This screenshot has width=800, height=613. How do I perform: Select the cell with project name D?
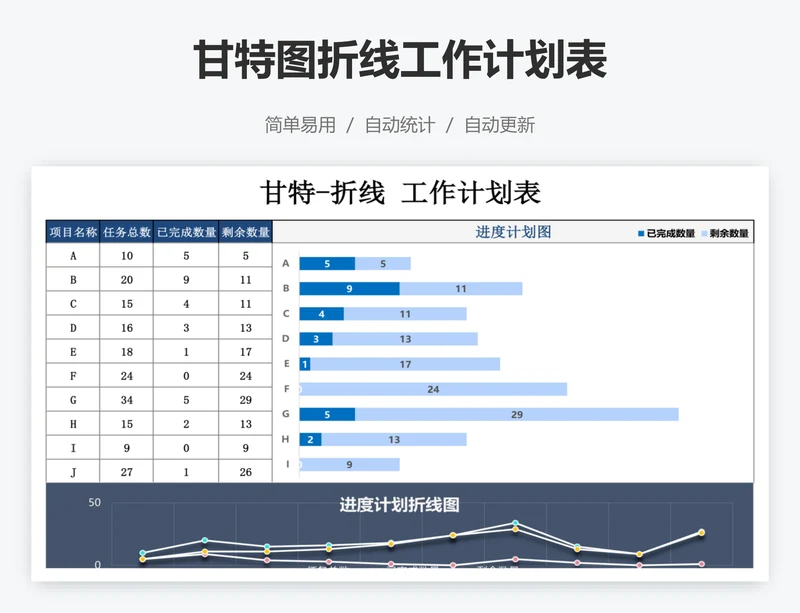[x=73, y=328]
